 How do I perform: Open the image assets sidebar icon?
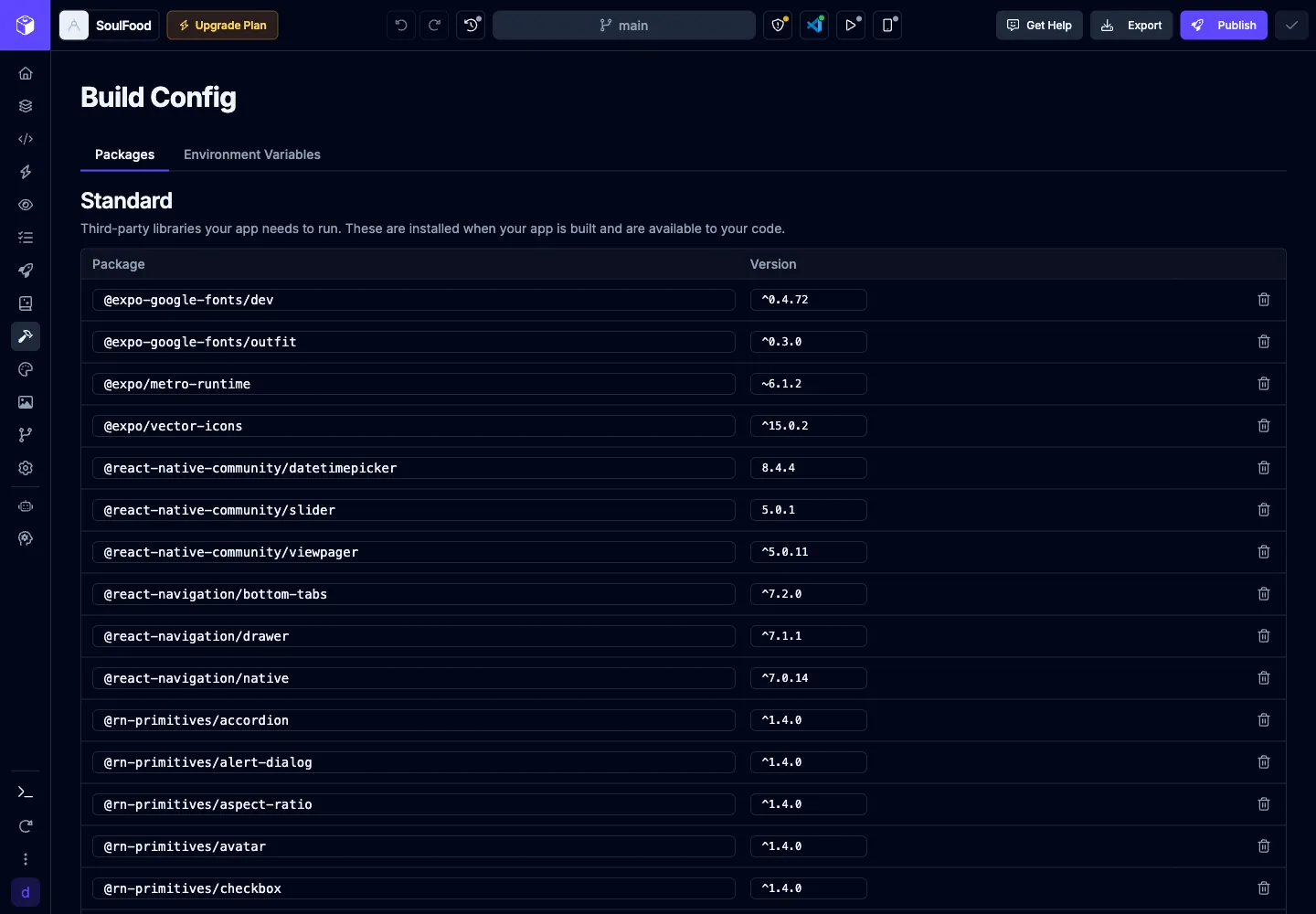(x=26, y=402)
